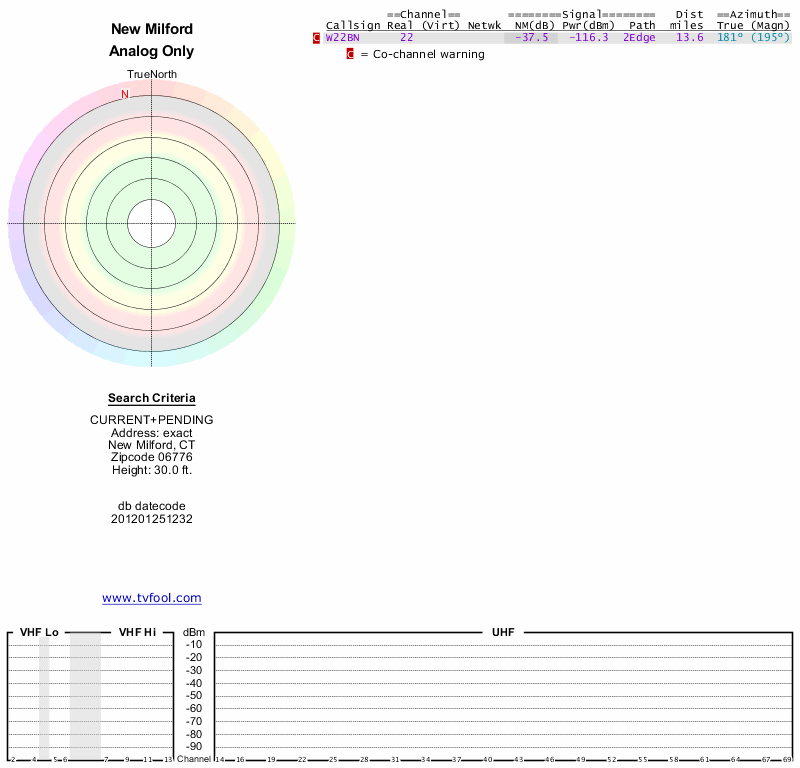Viewport: 800px width, 768px height.
Task: Click the -37.5 noise margin value
Action: tap(532, 38)
